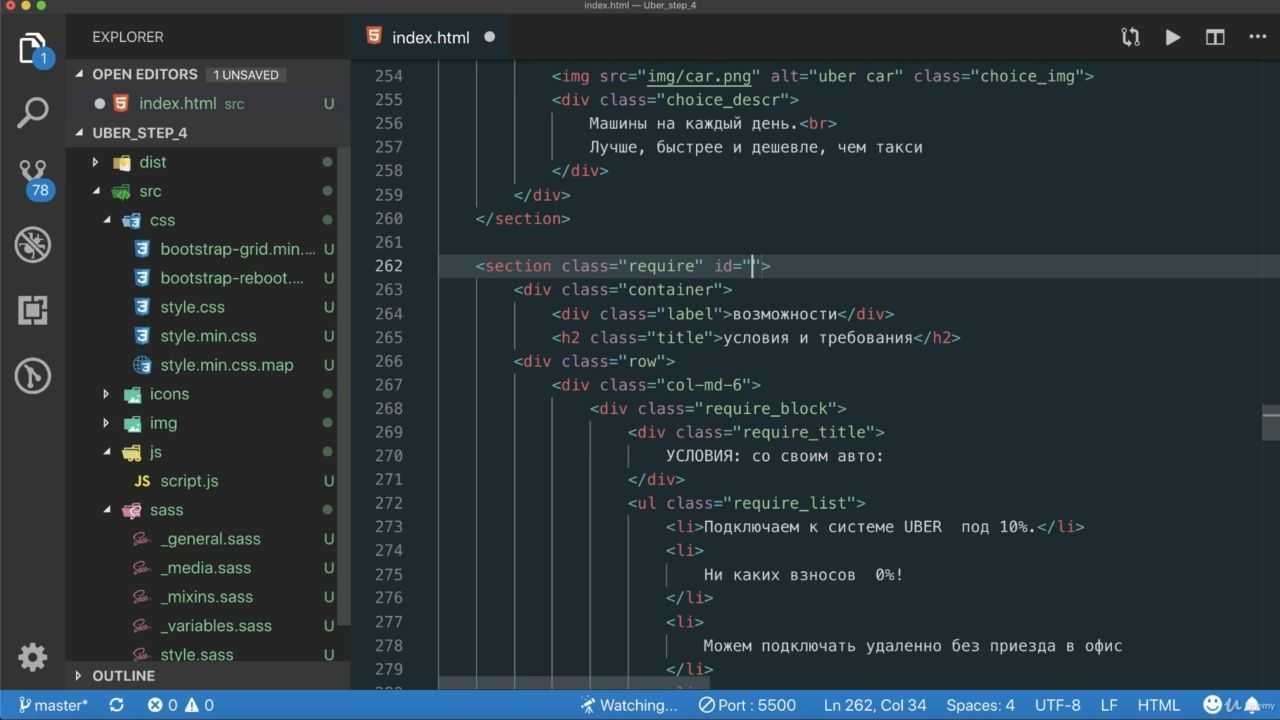The height and width of the screenshot is (720, 1280).
Task: Expand the OUTLINE section
Action: (123, 676)
